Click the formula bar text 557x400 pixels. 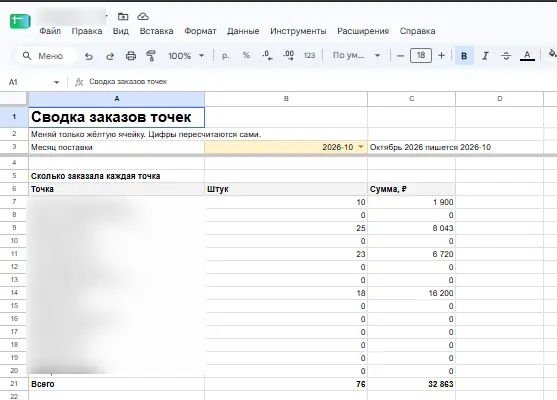tap(128, 82)
